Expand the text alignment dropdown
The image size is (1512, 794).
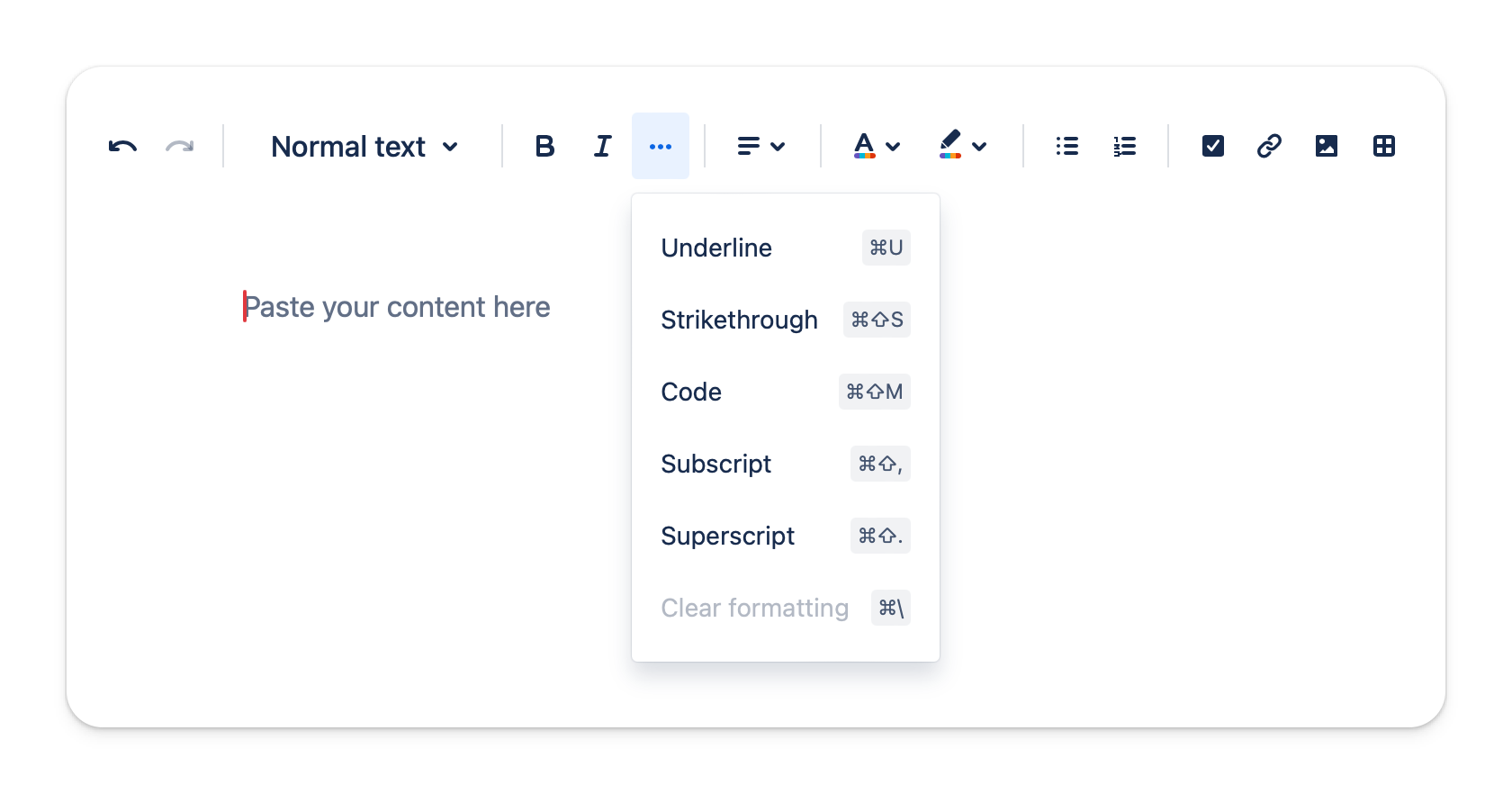point(760,146)
